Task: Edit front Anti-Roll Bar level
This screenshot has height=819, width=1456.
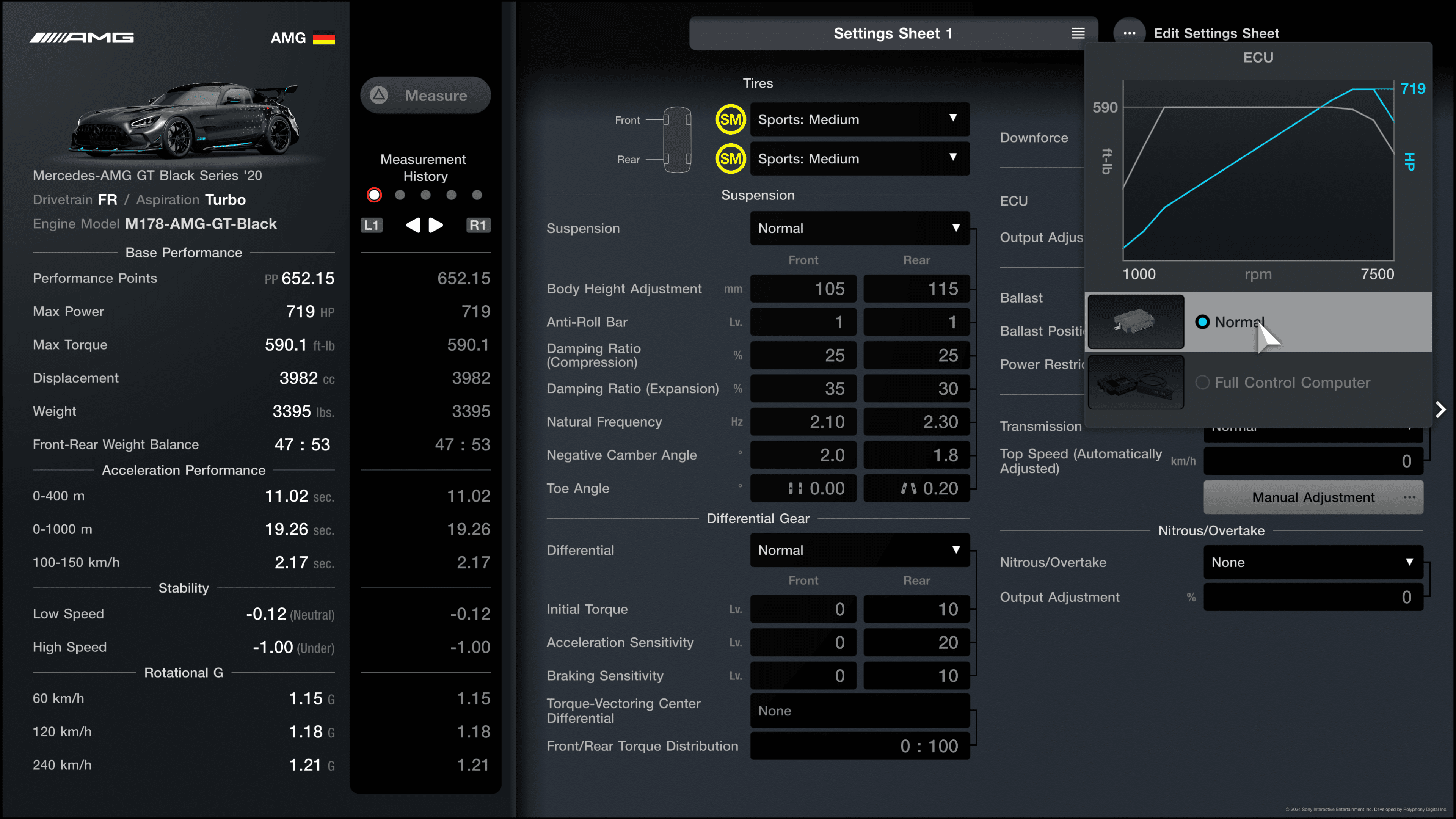Action: pyautogui.click(x=803, y=322)
